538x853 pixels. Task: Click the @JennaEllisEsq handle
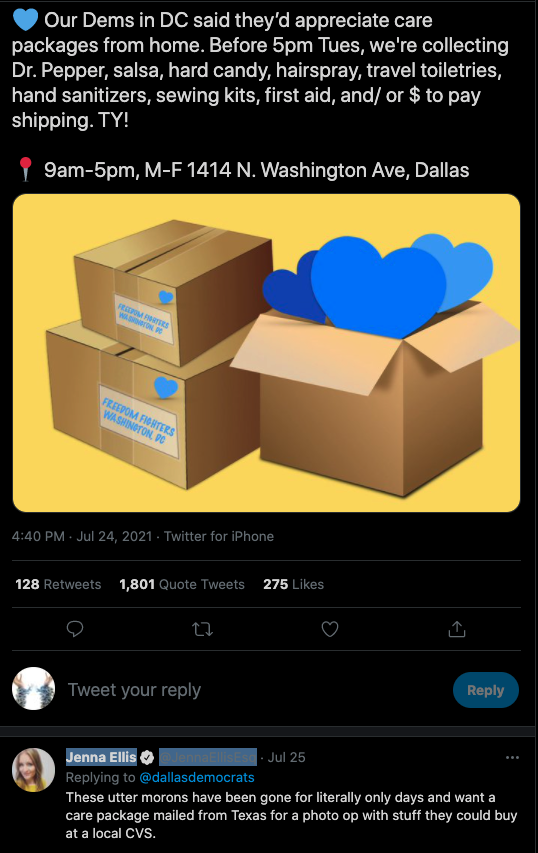point(207,757)
